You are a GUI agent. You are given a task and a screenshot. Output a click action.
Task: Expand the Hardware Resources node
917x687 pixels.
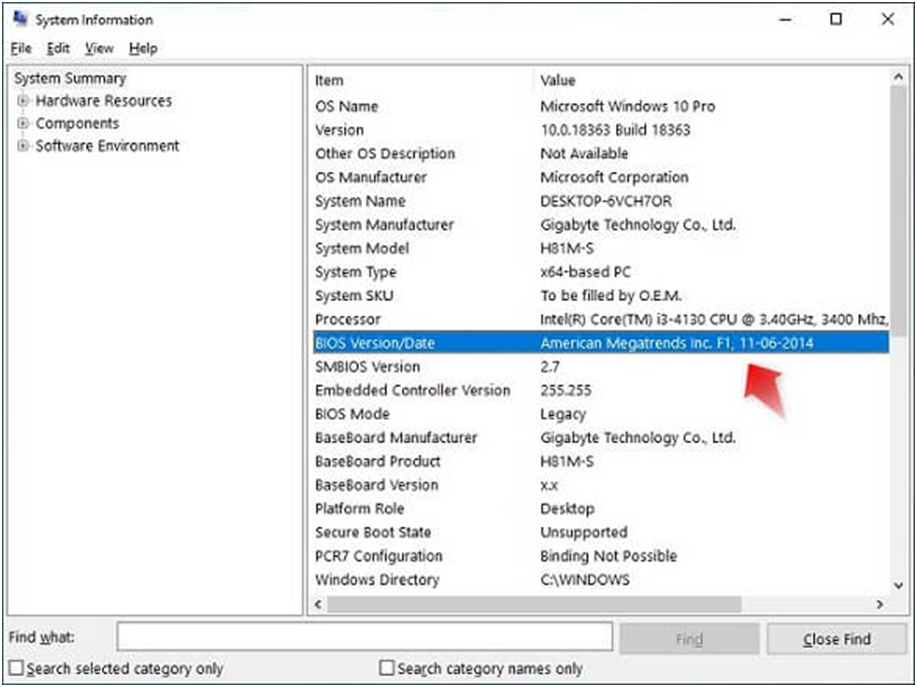point(23,101)
